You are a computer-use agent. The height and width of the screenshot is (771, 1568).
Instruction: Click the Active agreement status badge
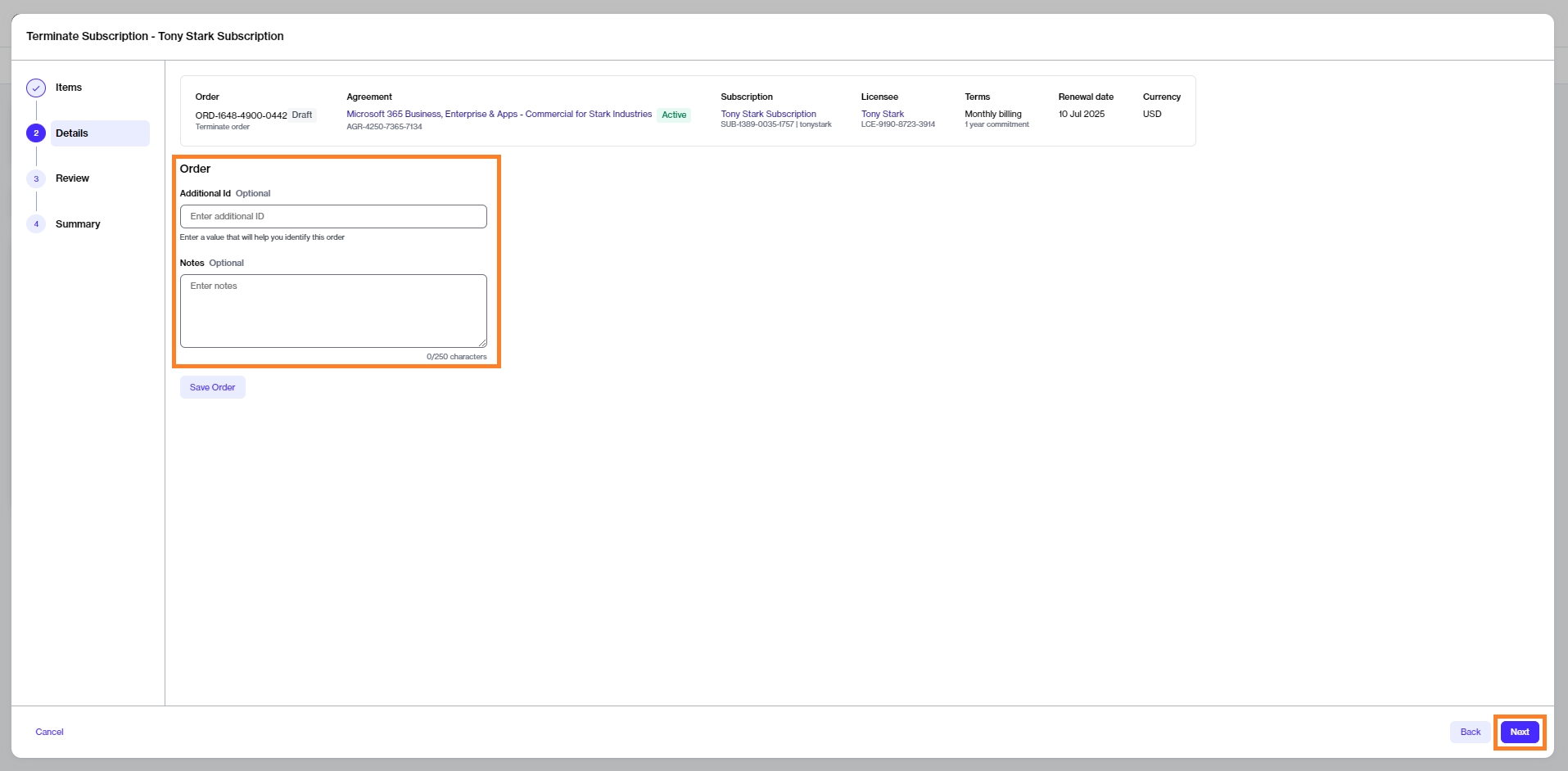tap(674, 115)
